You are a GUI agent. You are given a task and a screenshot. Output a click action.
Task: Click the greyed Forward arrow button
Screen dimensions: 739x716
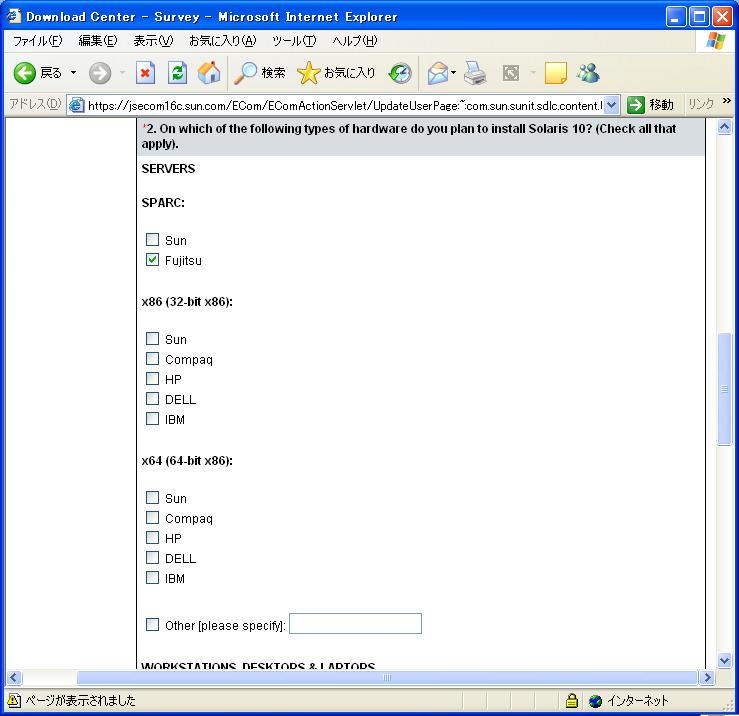tap(100, 73)
